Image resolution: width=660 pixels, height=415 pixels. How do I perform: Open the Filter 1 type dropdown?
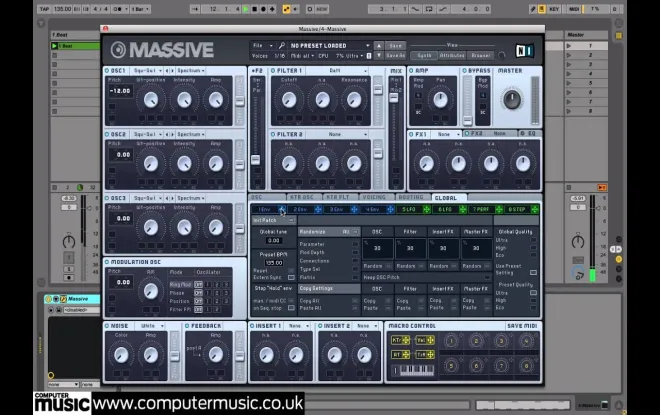337,71
